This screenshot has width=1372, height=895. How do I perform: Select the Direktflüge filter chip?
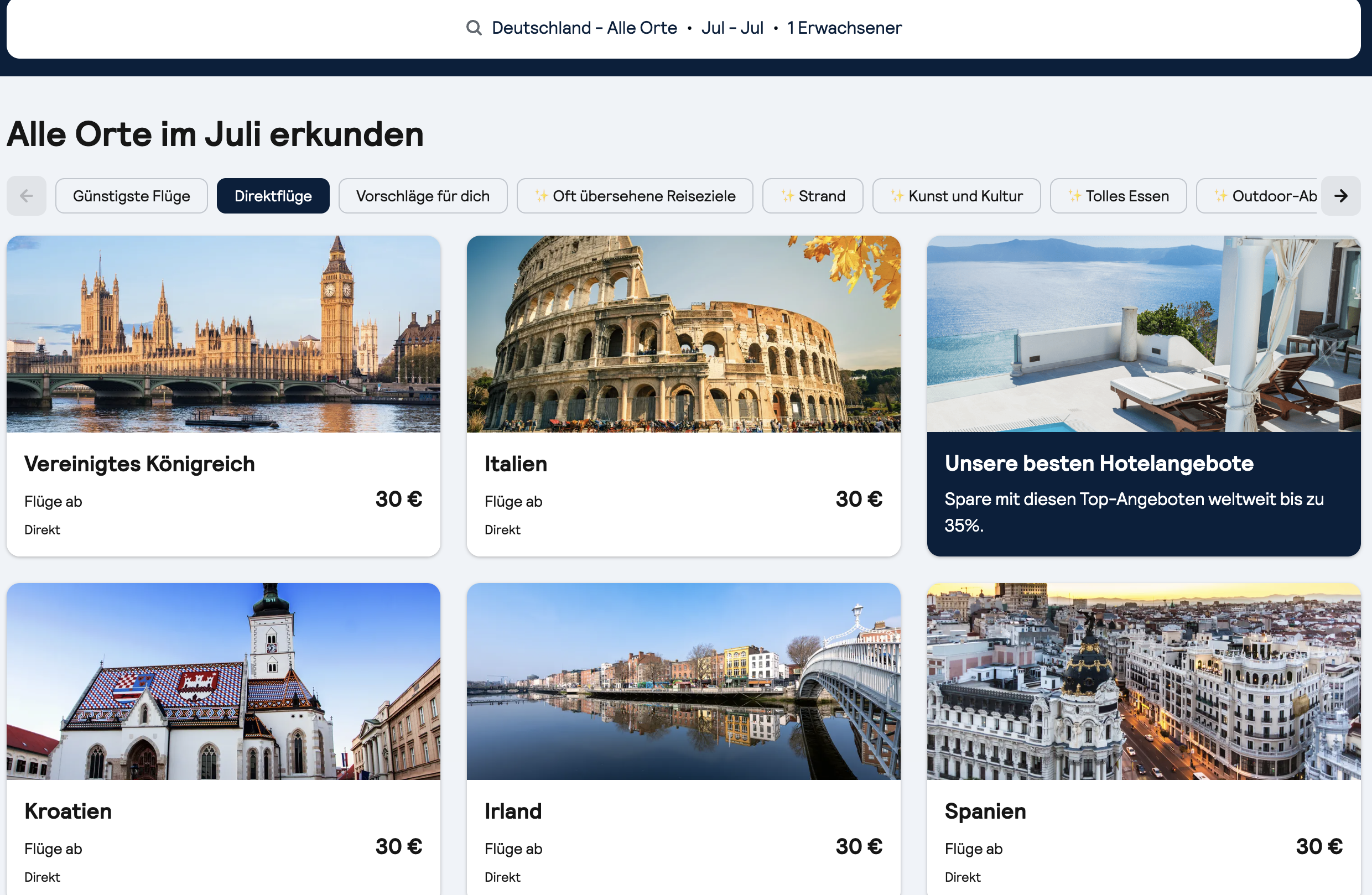pos(273,196)
